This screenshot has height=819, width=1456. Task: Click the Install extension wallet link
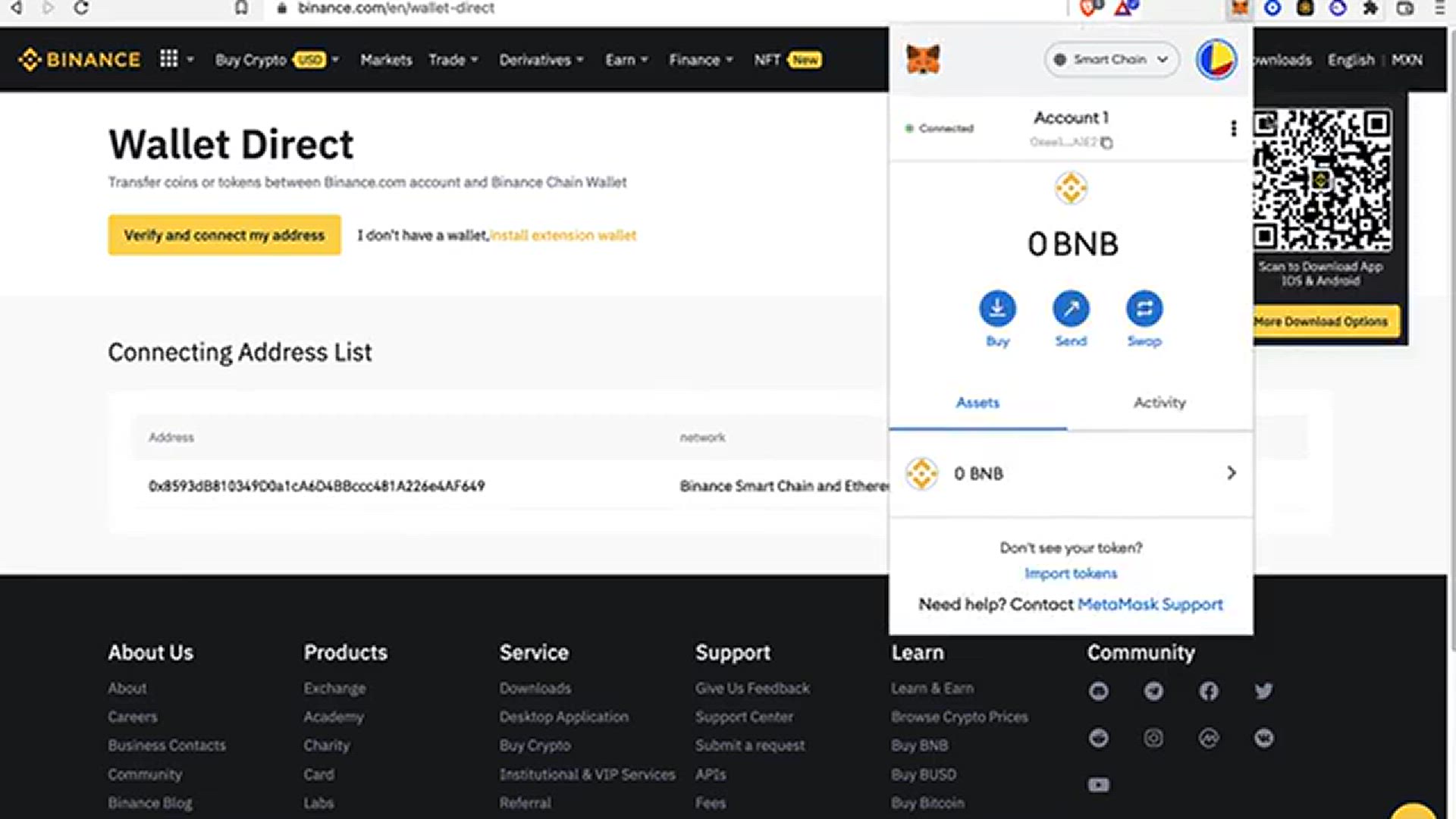[563, 235]
